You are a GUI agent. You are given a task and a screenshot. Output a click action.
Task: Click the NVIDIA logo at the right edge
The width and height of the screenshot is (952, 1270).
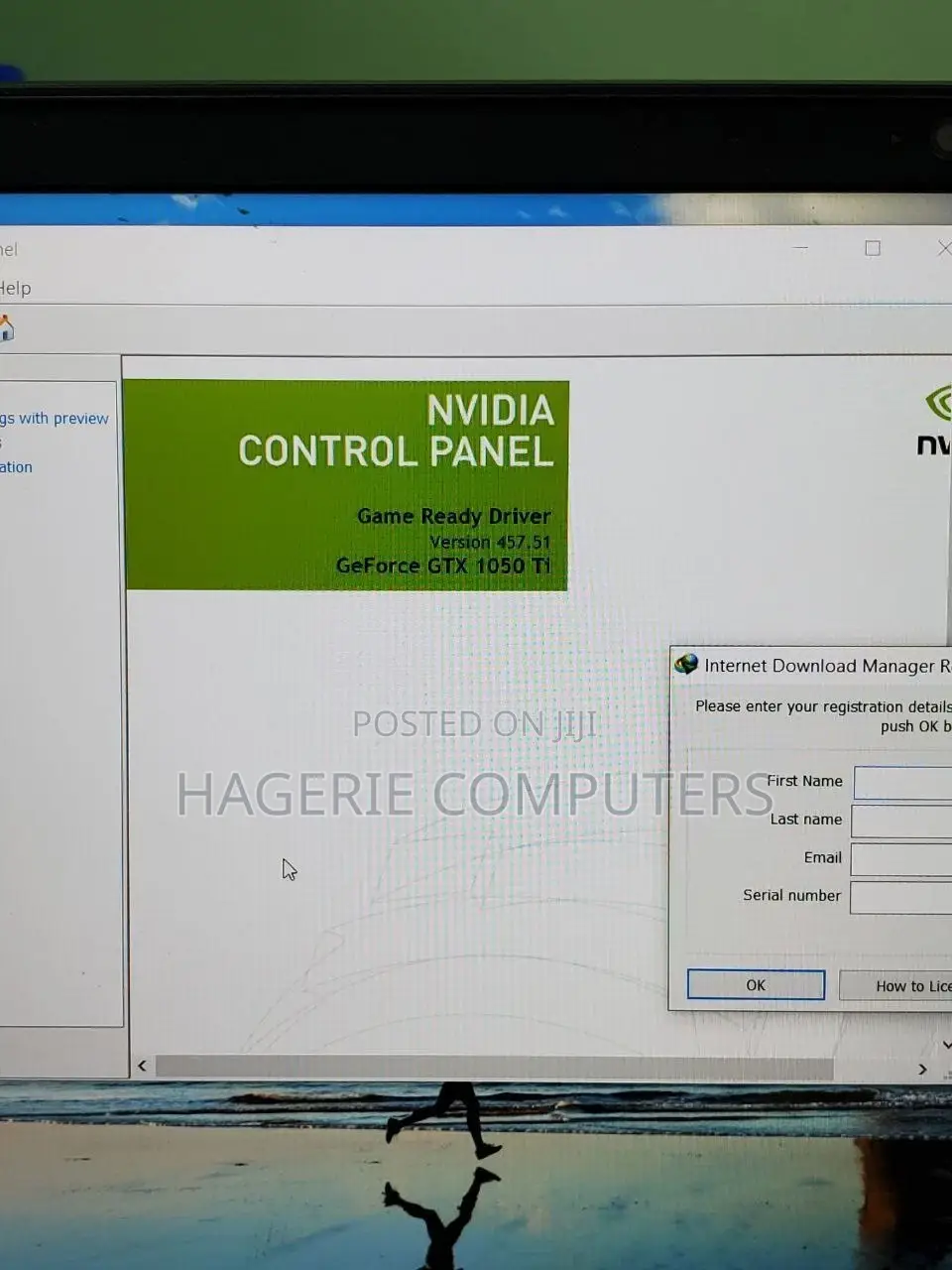click(934, 422)
